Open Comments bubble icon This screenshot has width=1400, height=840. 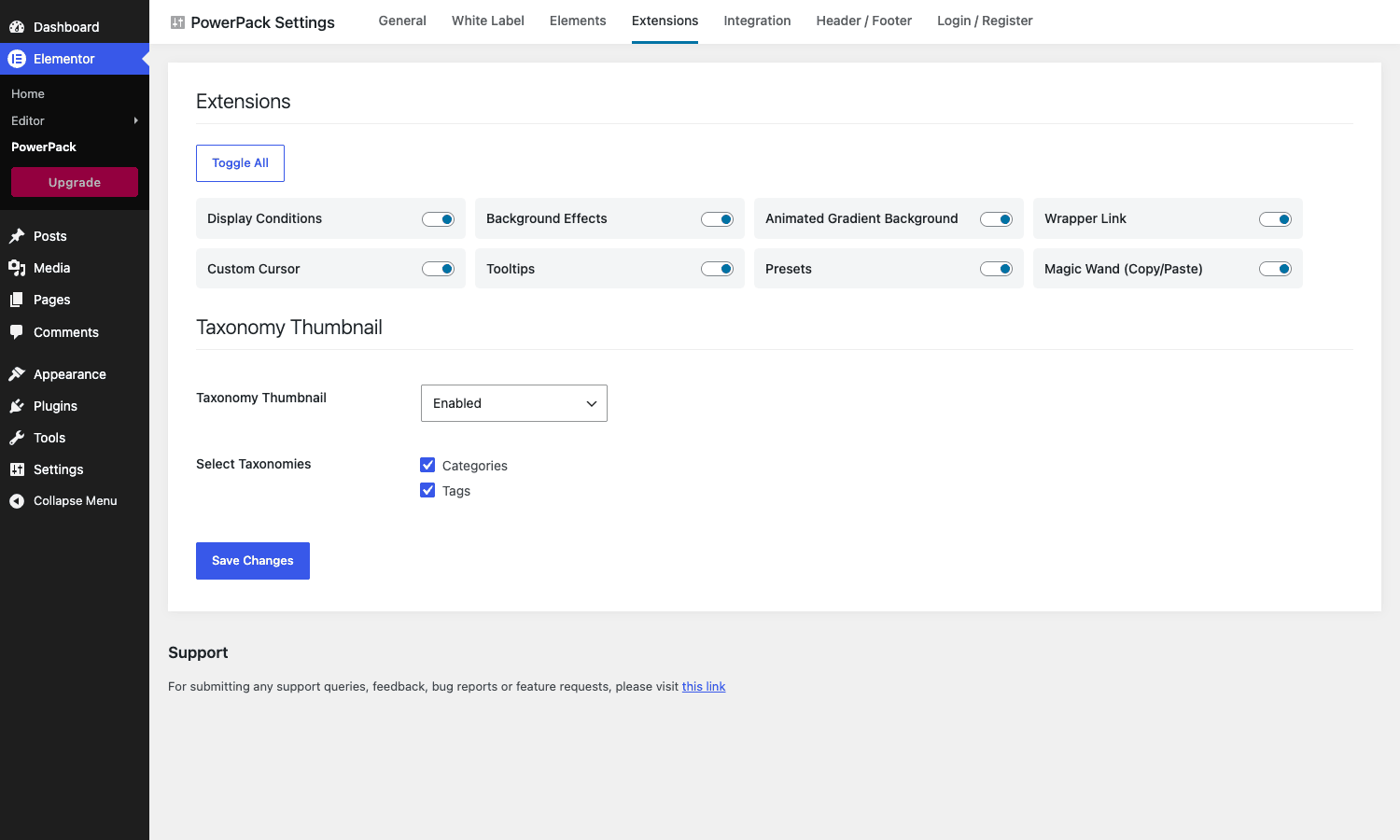(17, 332)
